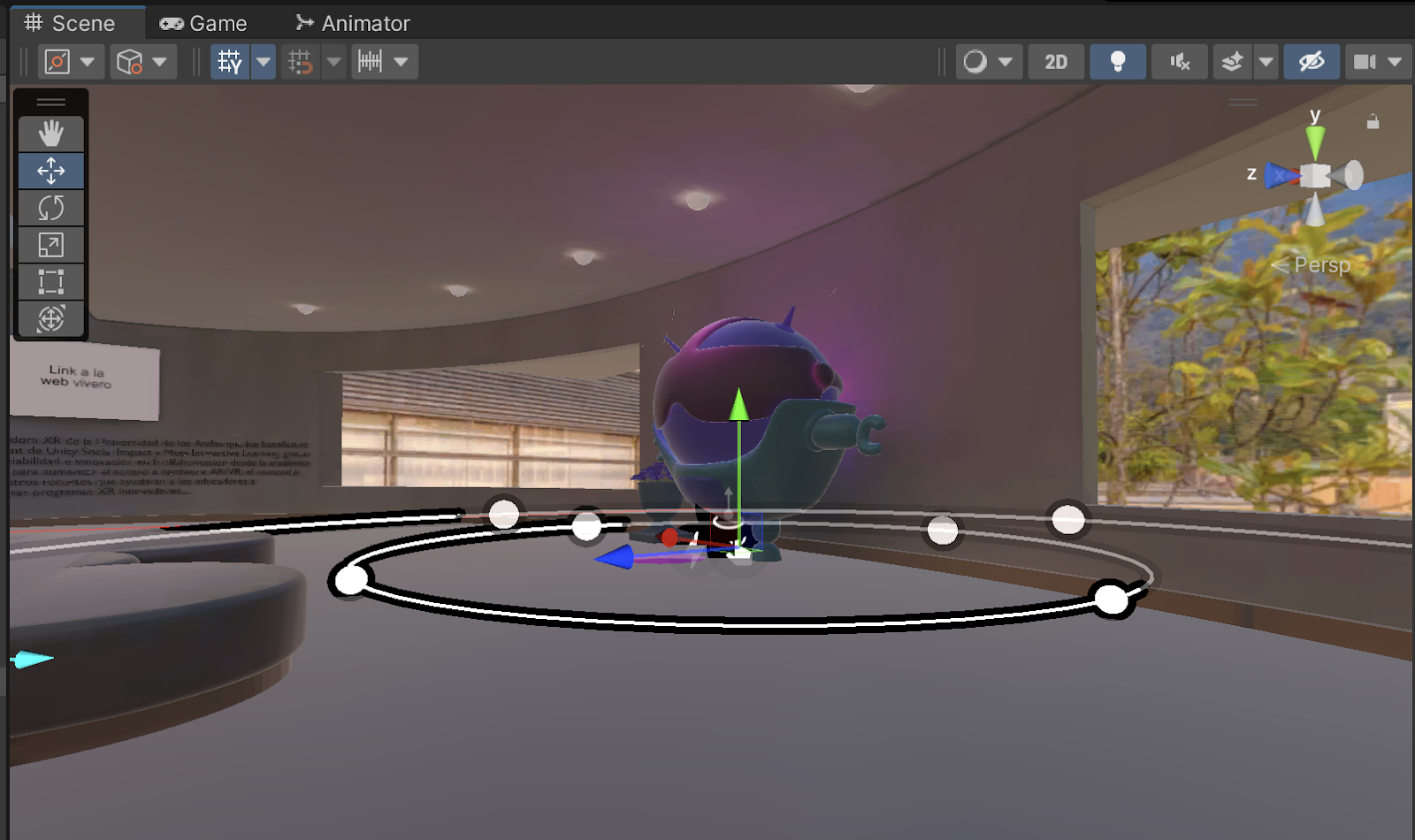Toggle scene lighting bulb button
This screenshot has height=840, width=1415.
(x=1118, y=62)
